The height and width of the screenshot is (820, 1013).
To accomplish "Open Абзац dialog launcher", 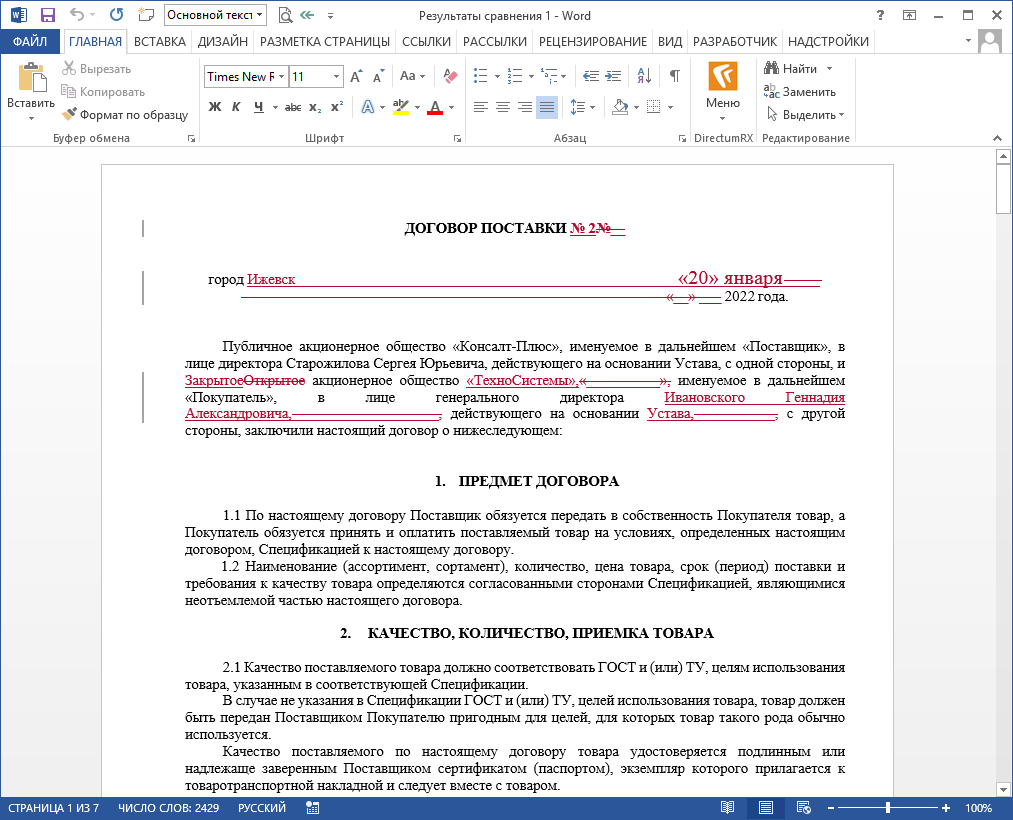I will pyautogui.click(x=682, y=138).
